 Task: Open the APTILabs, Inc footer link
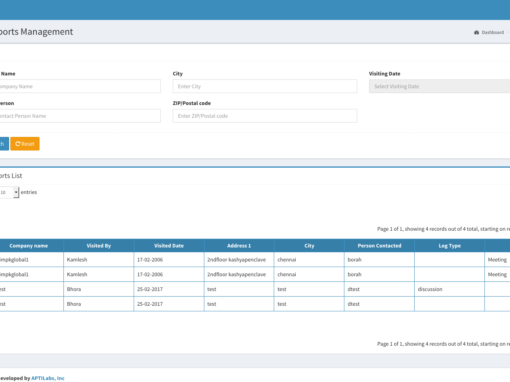pos(48,378)
